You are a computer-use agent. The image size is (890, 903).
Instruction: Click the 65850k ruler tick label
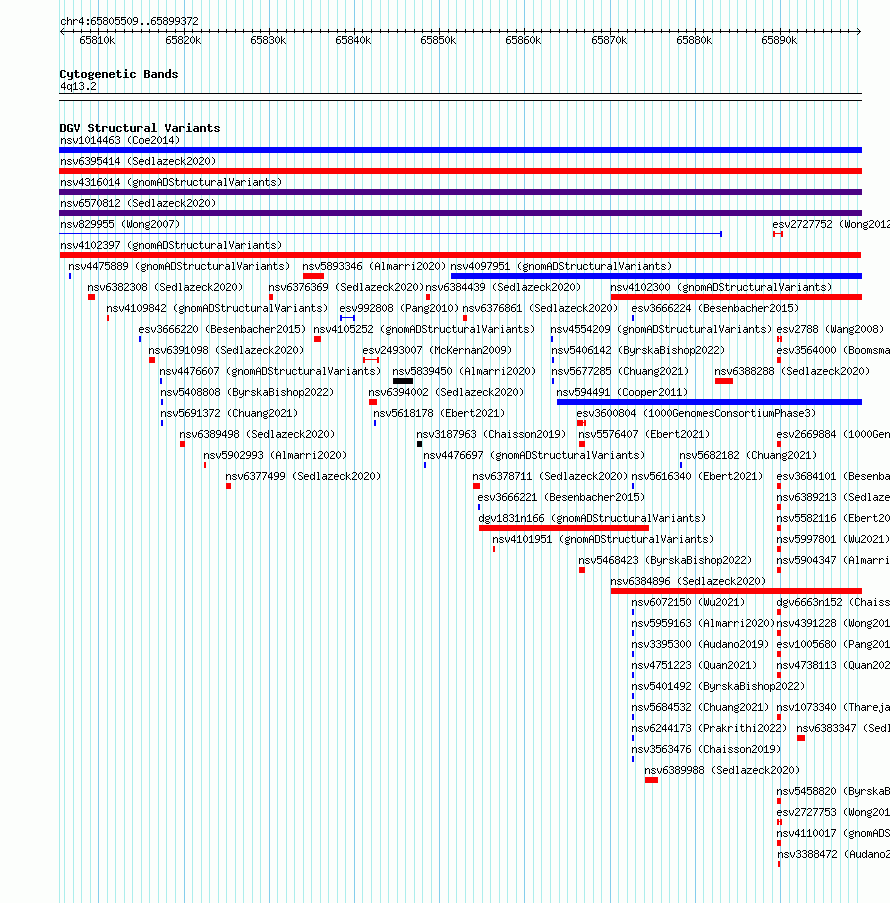(x=438, y=40)
